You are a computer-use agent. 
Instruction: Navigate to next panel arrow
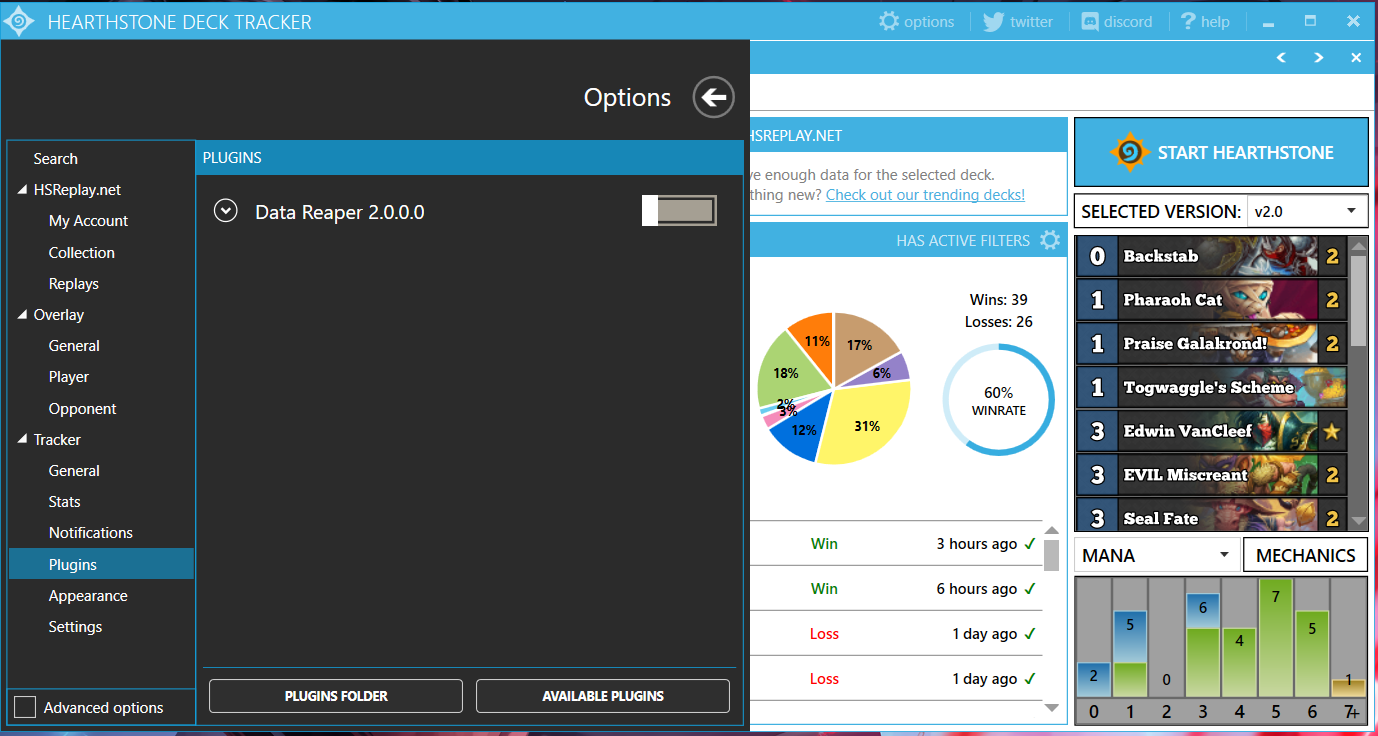pyautogui.click(x=1319, y=58)
